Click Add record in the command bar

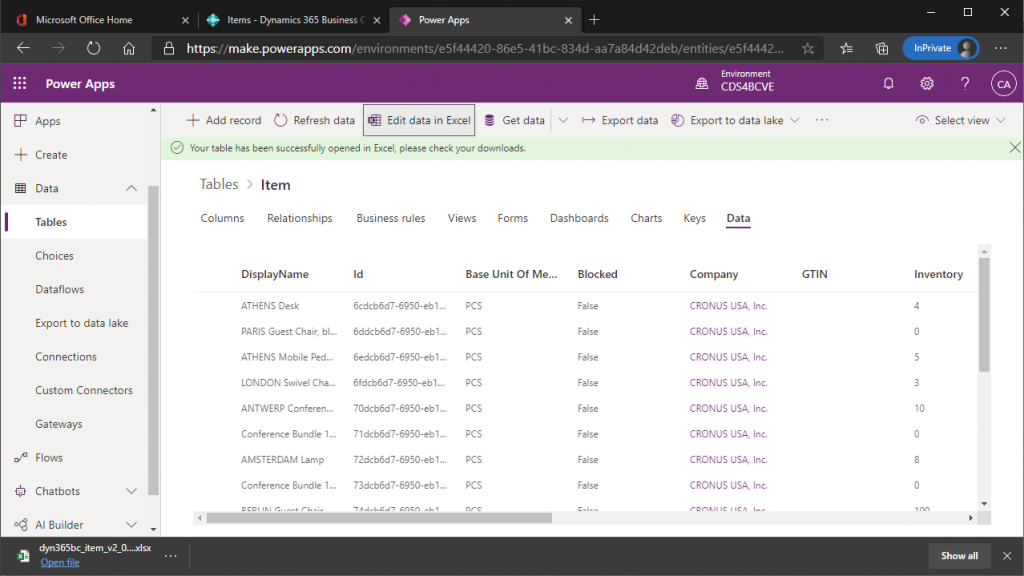click(x=224, y=120)
